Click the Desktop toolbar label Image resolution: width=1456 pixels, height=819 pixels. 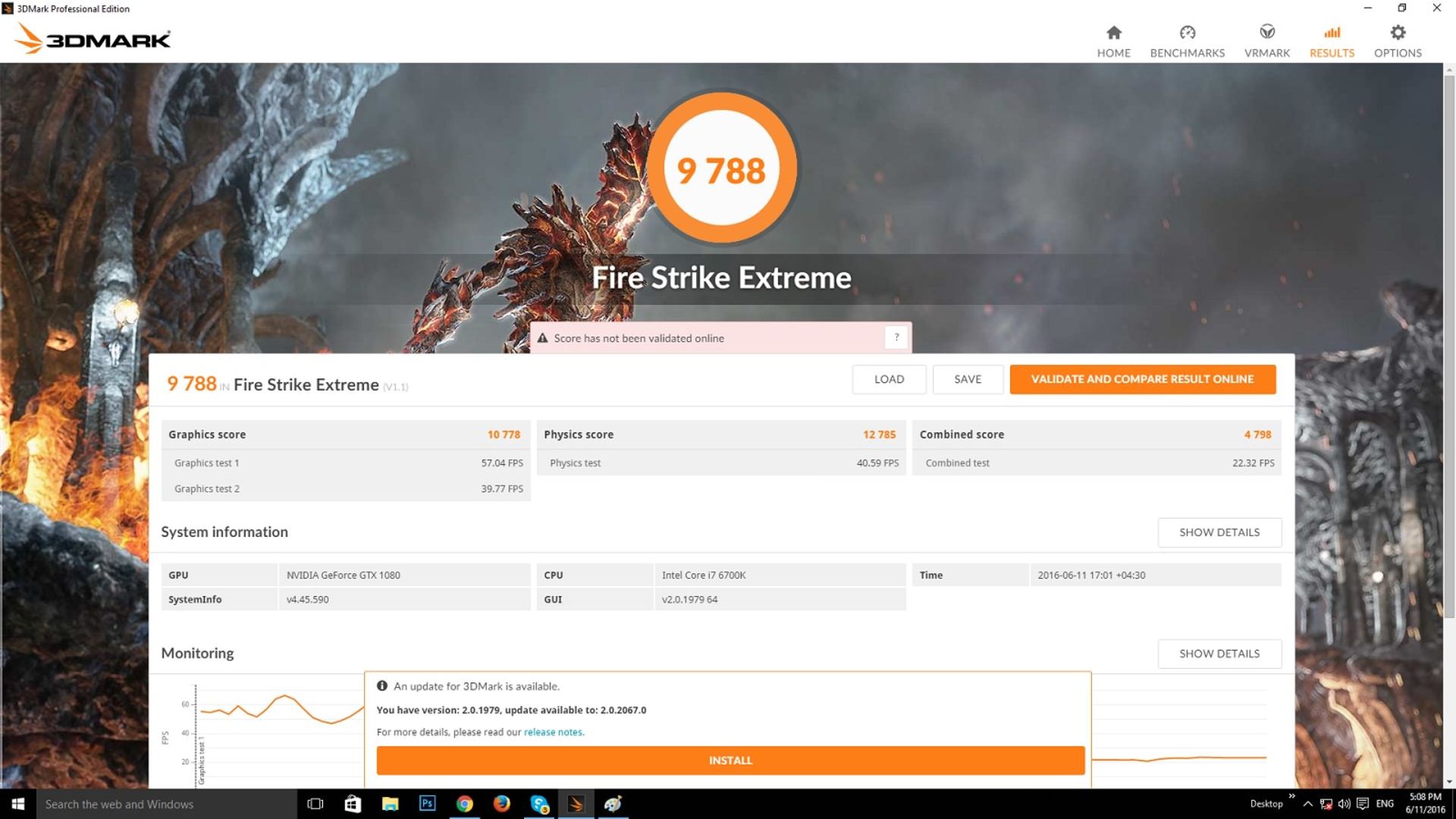(x=1266, y=804)
